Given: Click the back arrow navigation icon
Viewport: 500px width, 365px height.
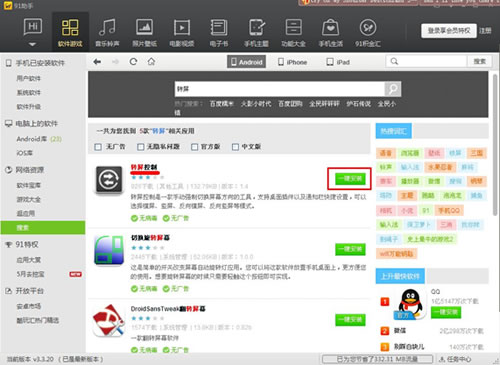Looking at the screenshot, I should [x=97, y=62].
